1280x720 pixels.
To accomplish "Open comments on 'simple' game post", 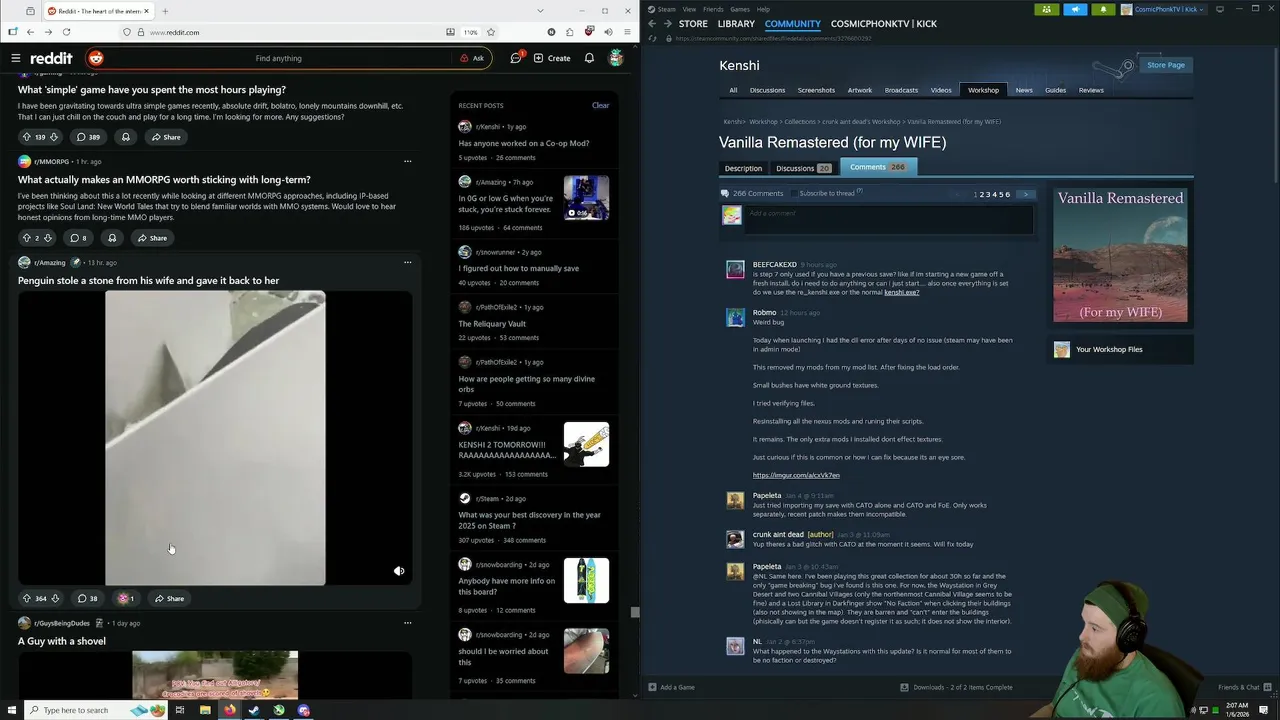I will 88,137.
